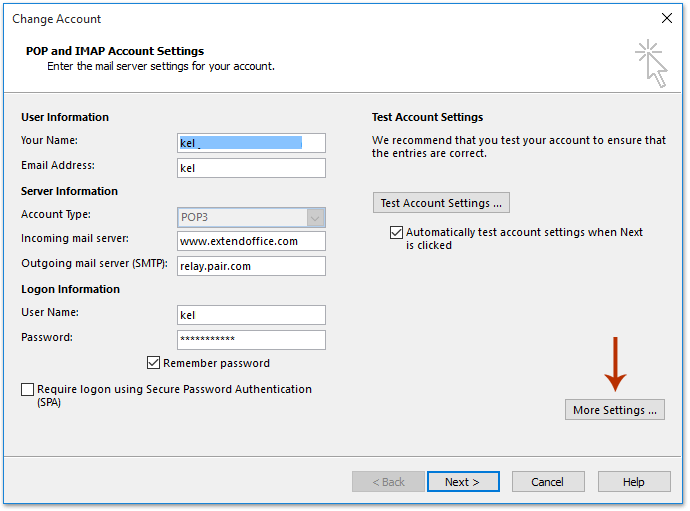The image size is (690, 511).
Task: Focus the User Name input box
Action: click(251, 315)
